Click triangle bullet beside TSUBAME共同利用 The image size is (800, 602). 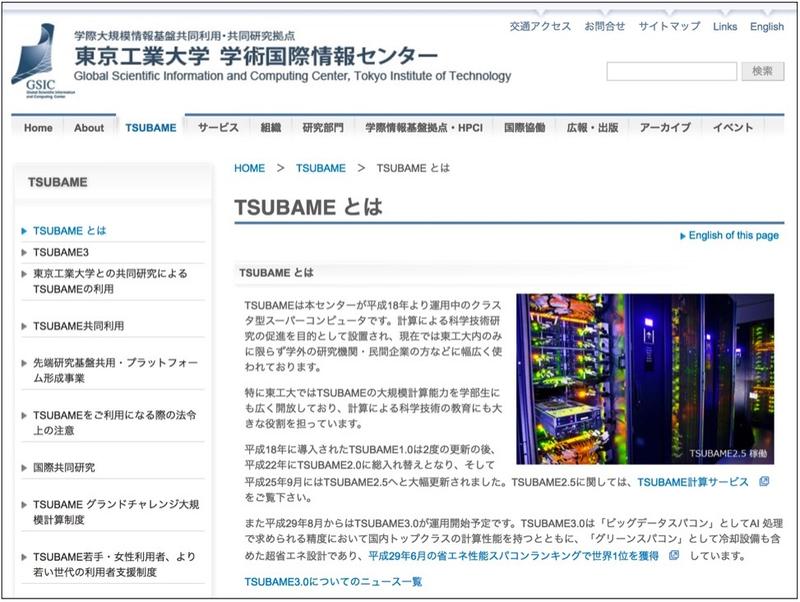pos(24,326)
